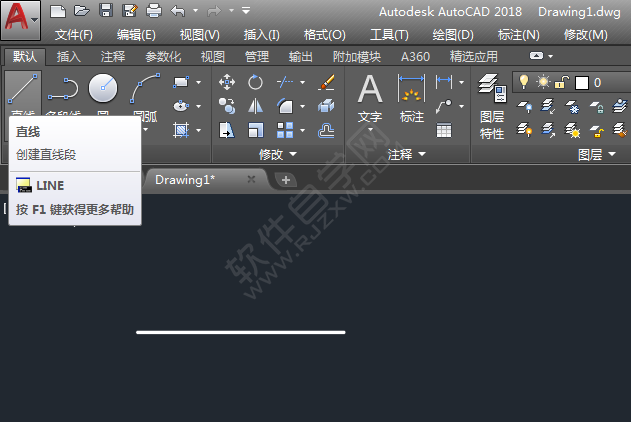Toggle the ribbon minimize button
Viewport: 631px width, 422px height.
tap(536, 56)
